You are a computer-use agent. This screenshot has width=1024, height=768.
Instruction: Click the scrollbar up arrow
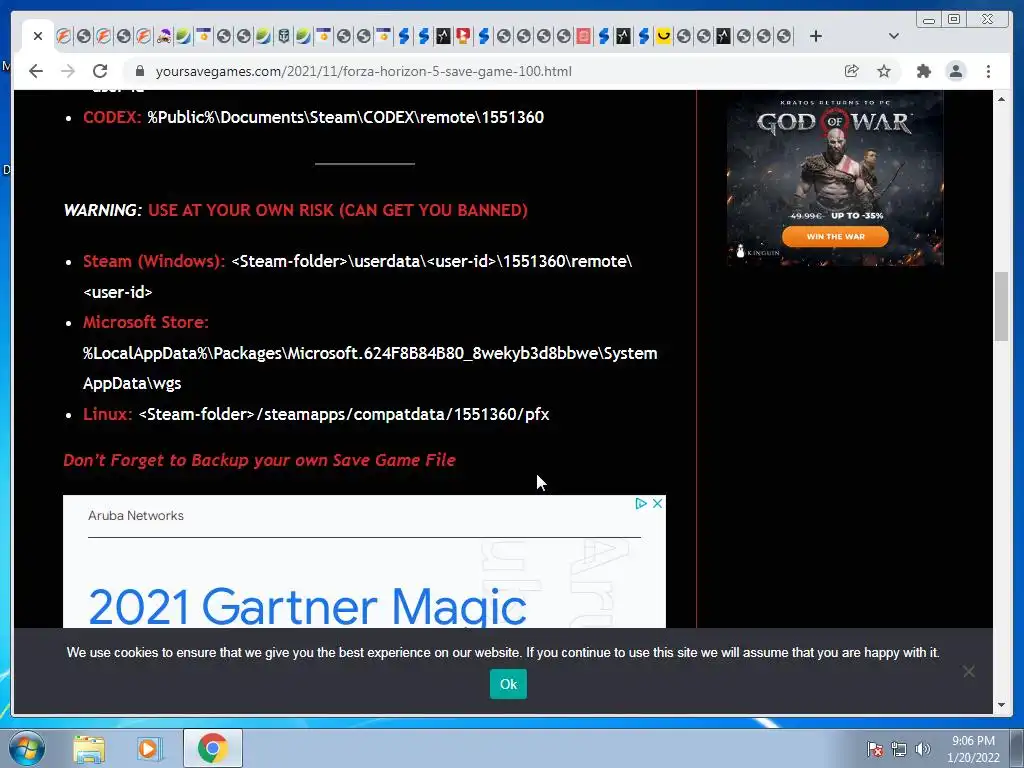pos(1001,99)
